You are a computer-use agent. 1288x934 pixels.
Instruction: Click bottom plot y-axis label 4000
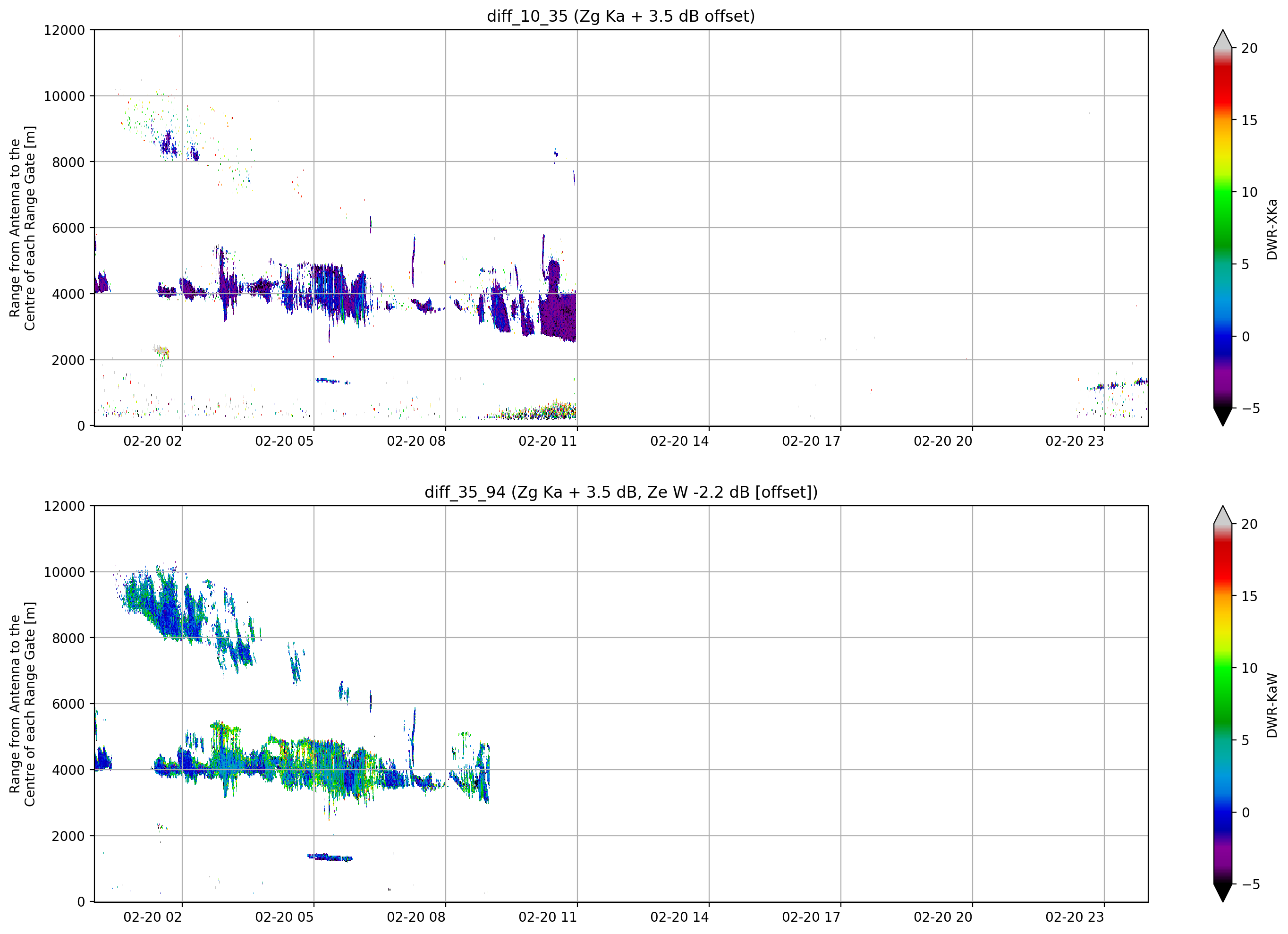pyautogui.click(x=68, y=770)
